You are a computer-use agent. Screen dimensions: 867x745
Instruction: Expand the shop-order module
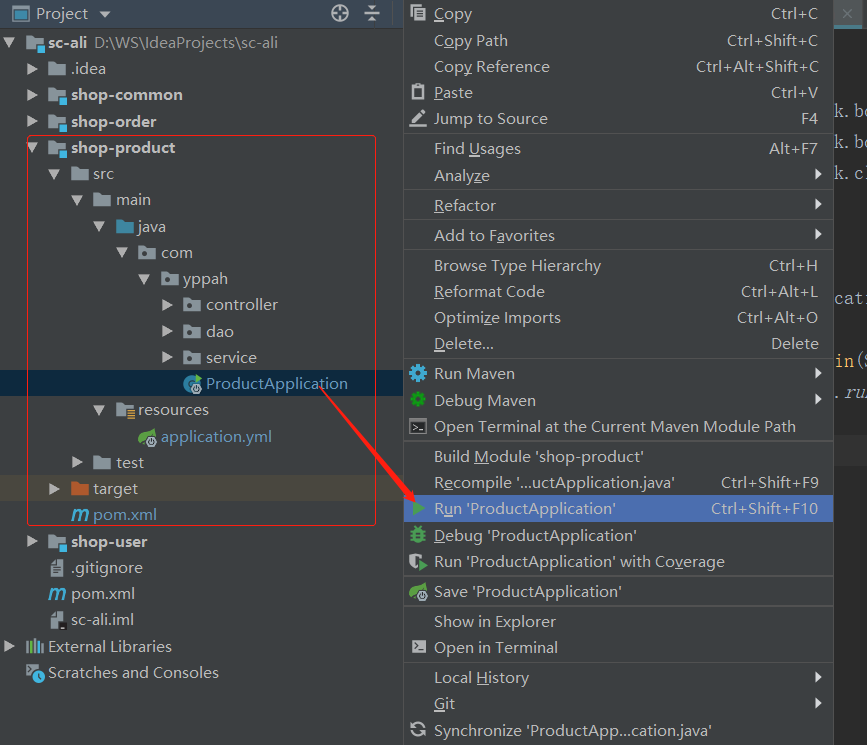click(x=32, y=121)
